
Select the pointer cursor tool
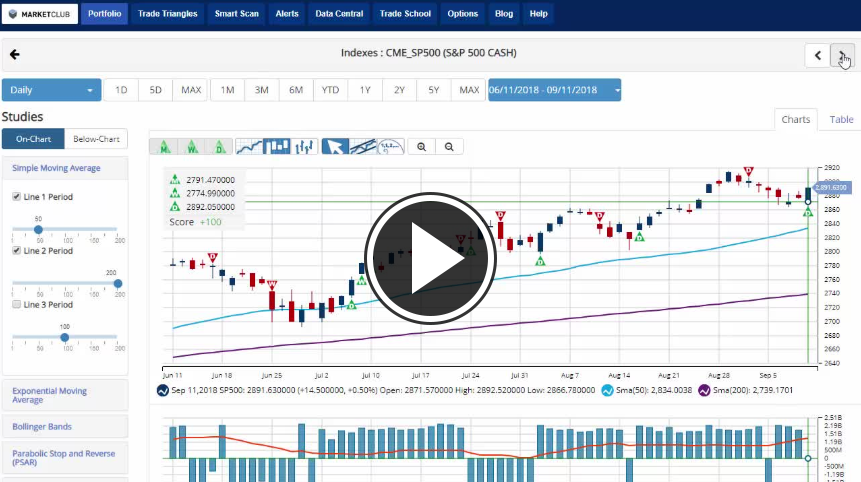[335, 147]
